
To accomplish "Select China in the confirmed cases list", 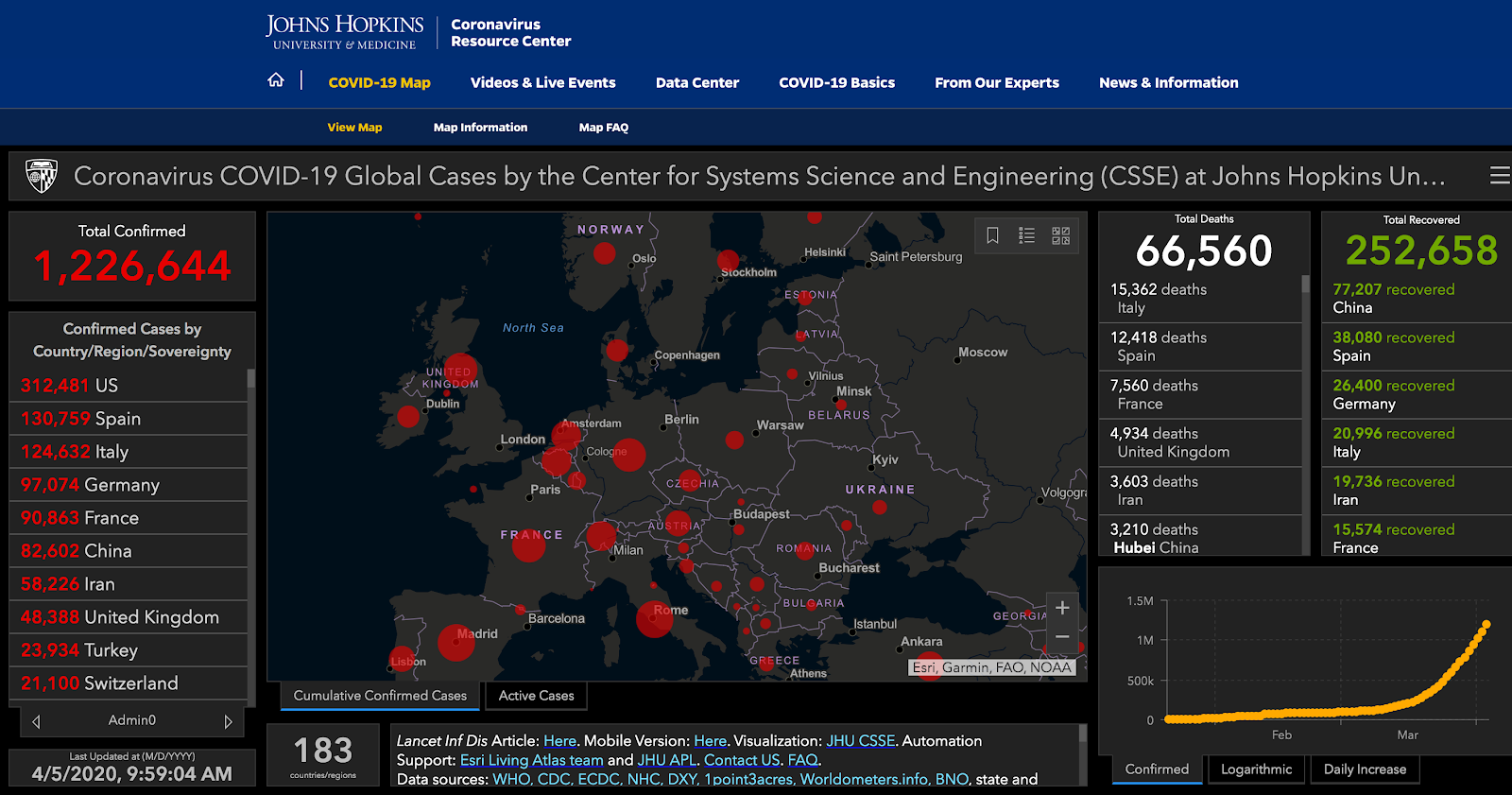I will point(129,551).
